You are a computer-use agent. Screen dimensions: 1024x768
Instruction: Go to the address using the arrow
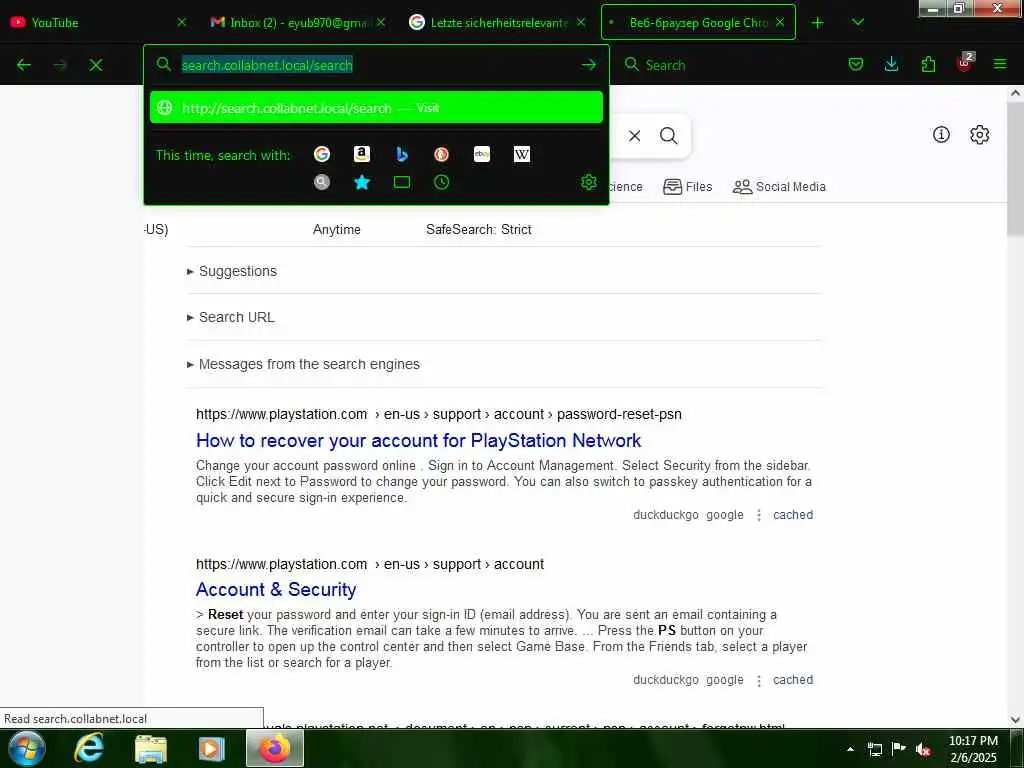click(588, 65)
